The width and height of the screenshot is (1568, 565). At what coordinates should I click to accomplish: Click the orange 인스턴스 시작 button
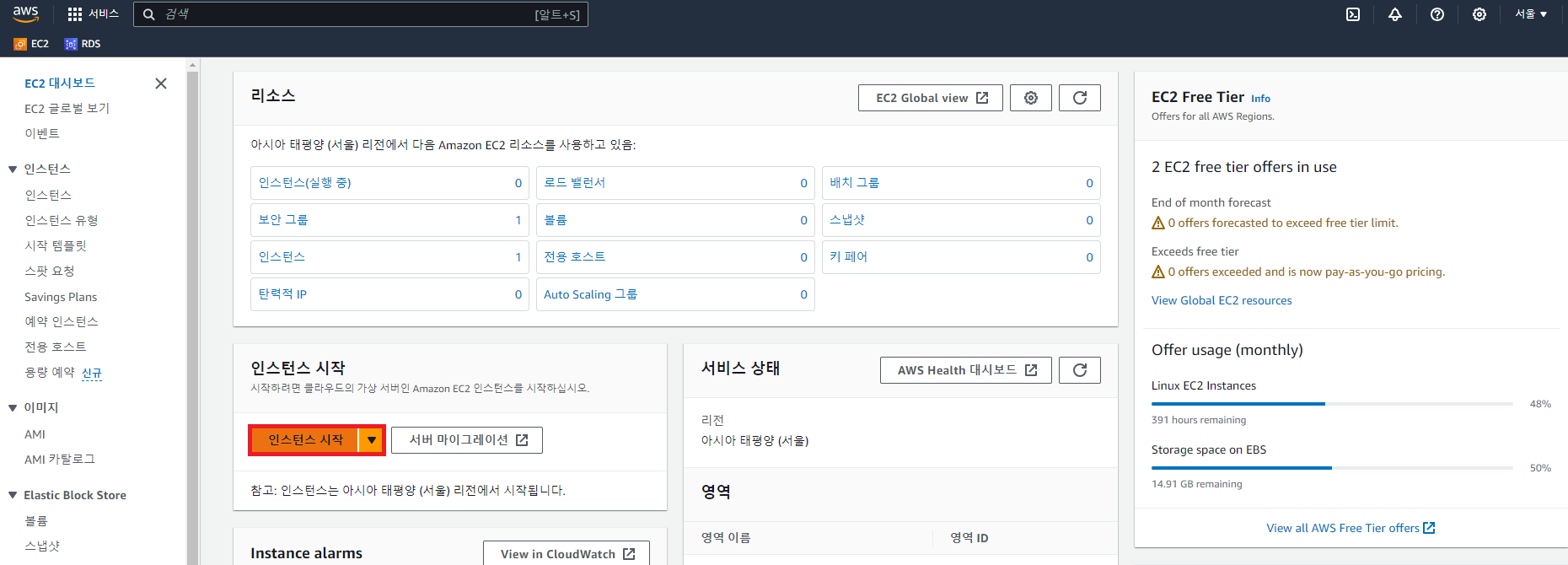tap(305, 440)
